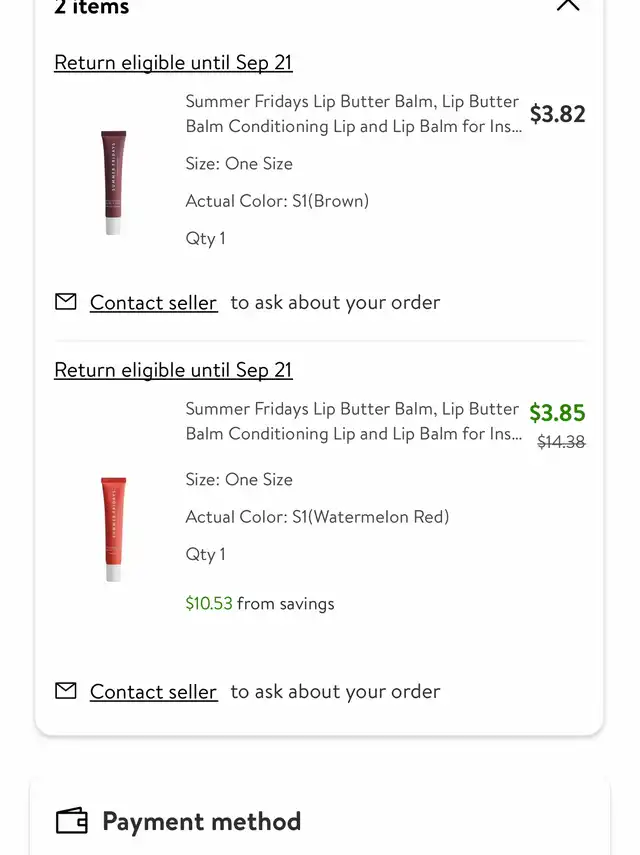Click the $3.82 price of first item

558,114
